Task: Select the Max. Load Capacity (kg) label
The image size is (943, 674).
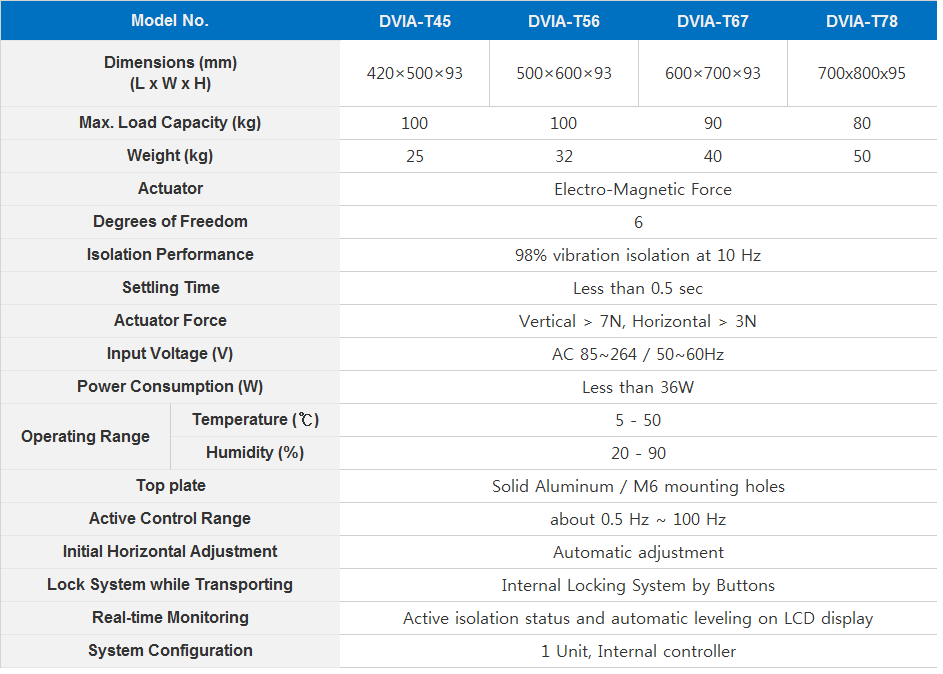Action: point(170,123)
